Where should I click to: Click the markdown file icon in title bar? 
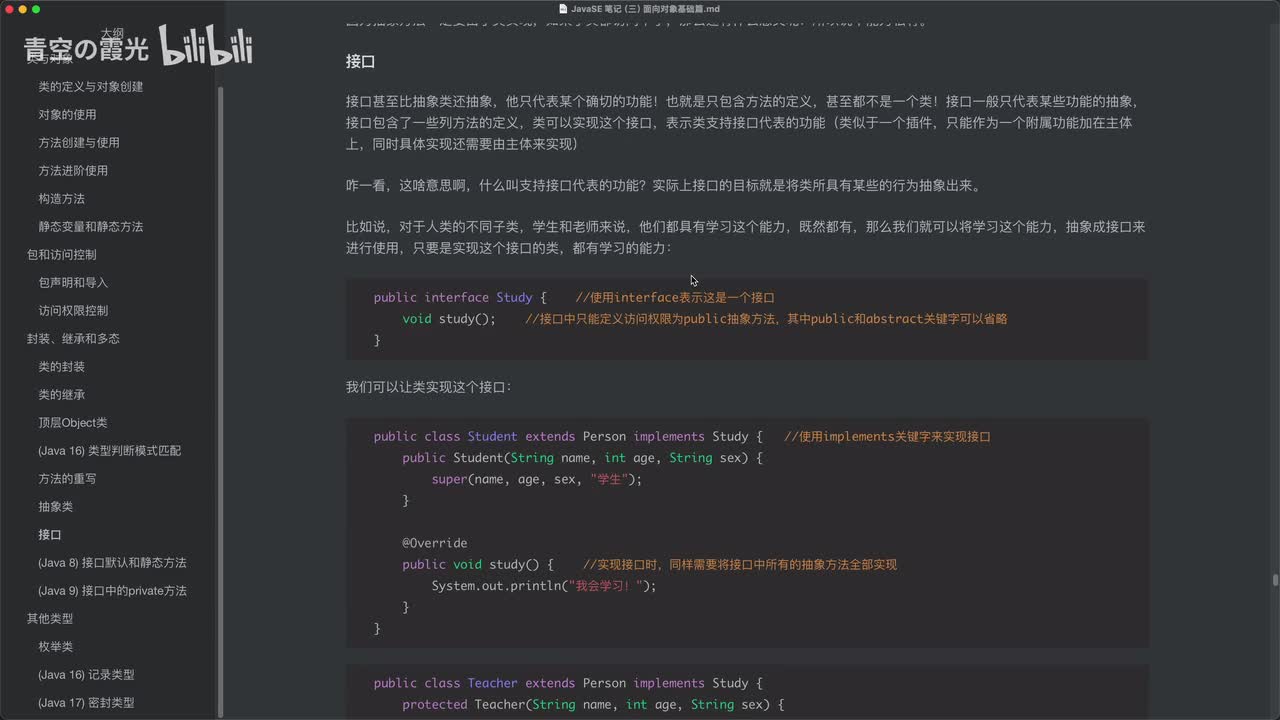(x=563, y=9)
